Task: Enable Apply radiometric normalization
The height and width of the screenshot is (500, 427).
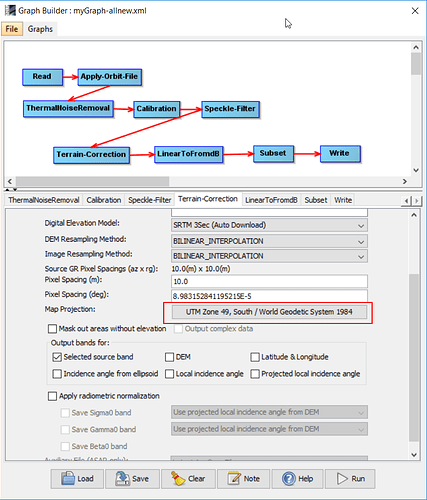Action: [x=52, y=396]
